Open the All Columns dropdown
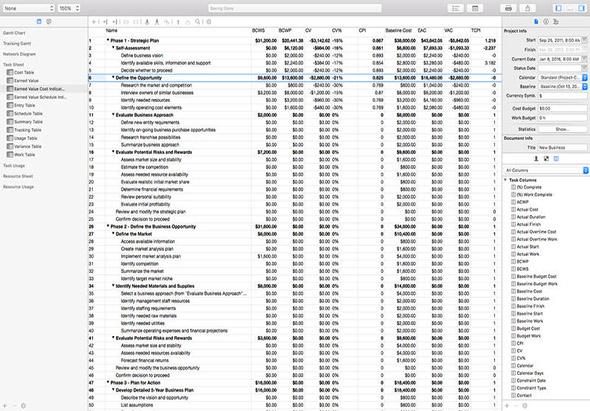The height and width of the screenshot is (411, 590). [x=546, y=170]
